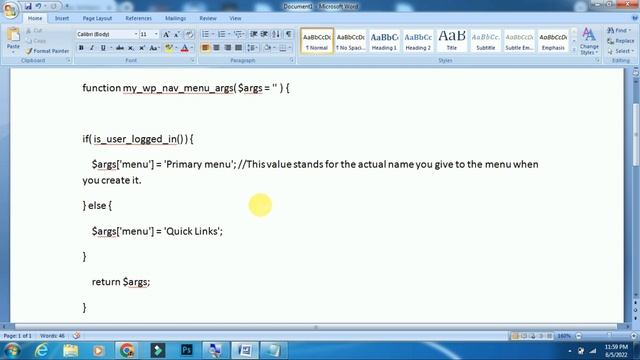Increase paragraph indent

[x=264, y=34]
